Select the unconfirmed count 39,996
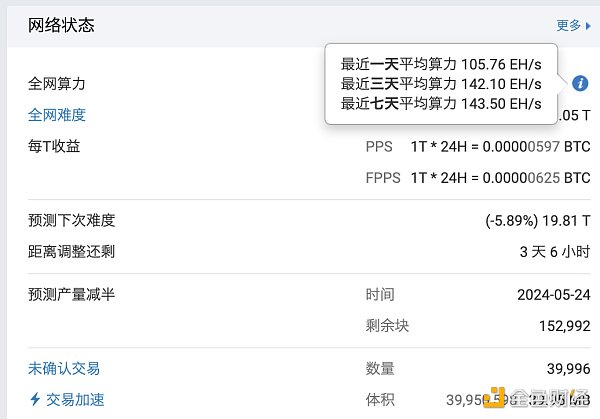 [x=565, y=368]
